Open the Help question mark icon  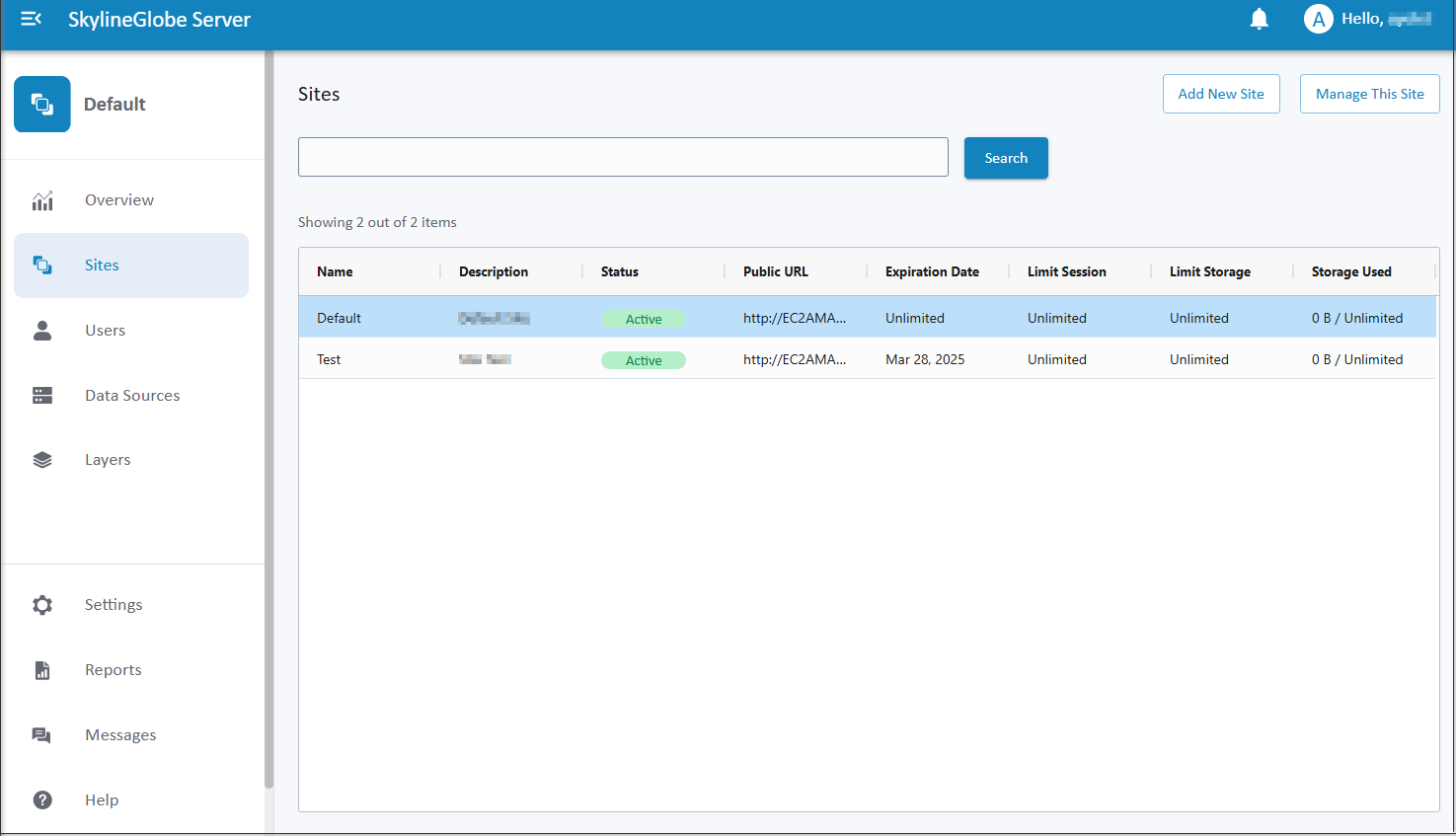point(42,800)
